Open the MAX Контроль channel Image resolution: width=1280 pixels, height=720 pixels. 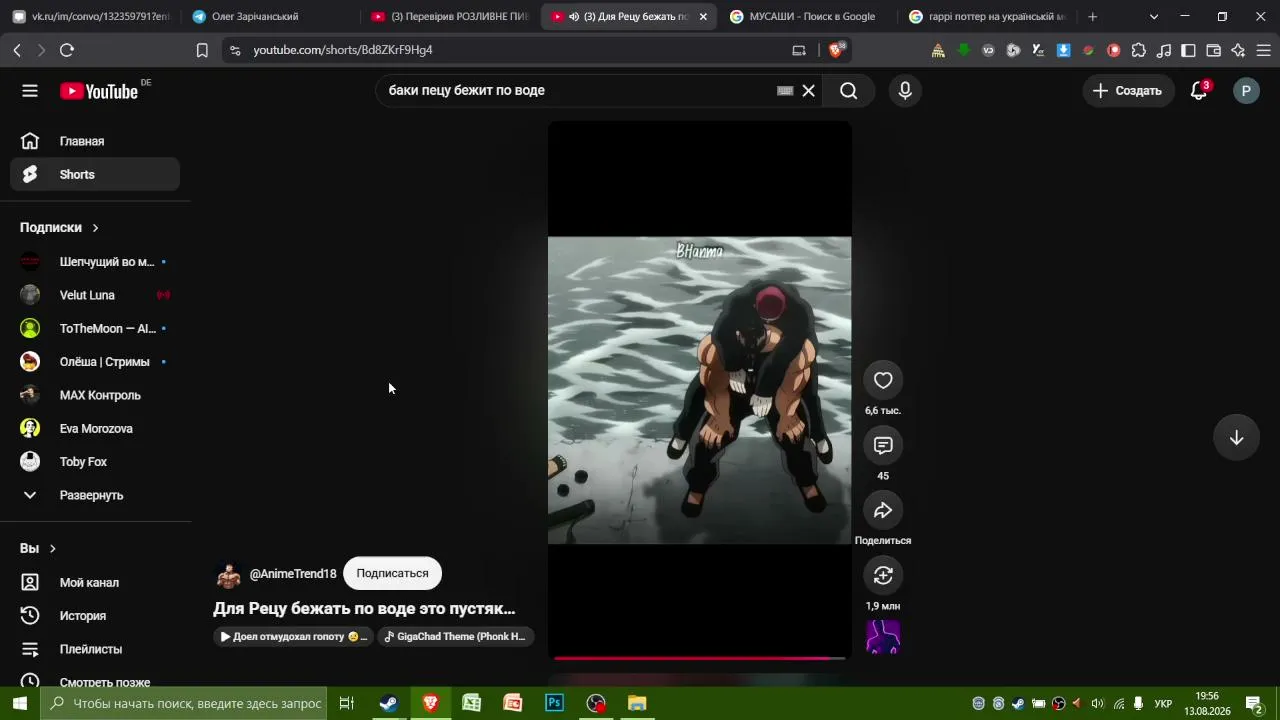95,395
